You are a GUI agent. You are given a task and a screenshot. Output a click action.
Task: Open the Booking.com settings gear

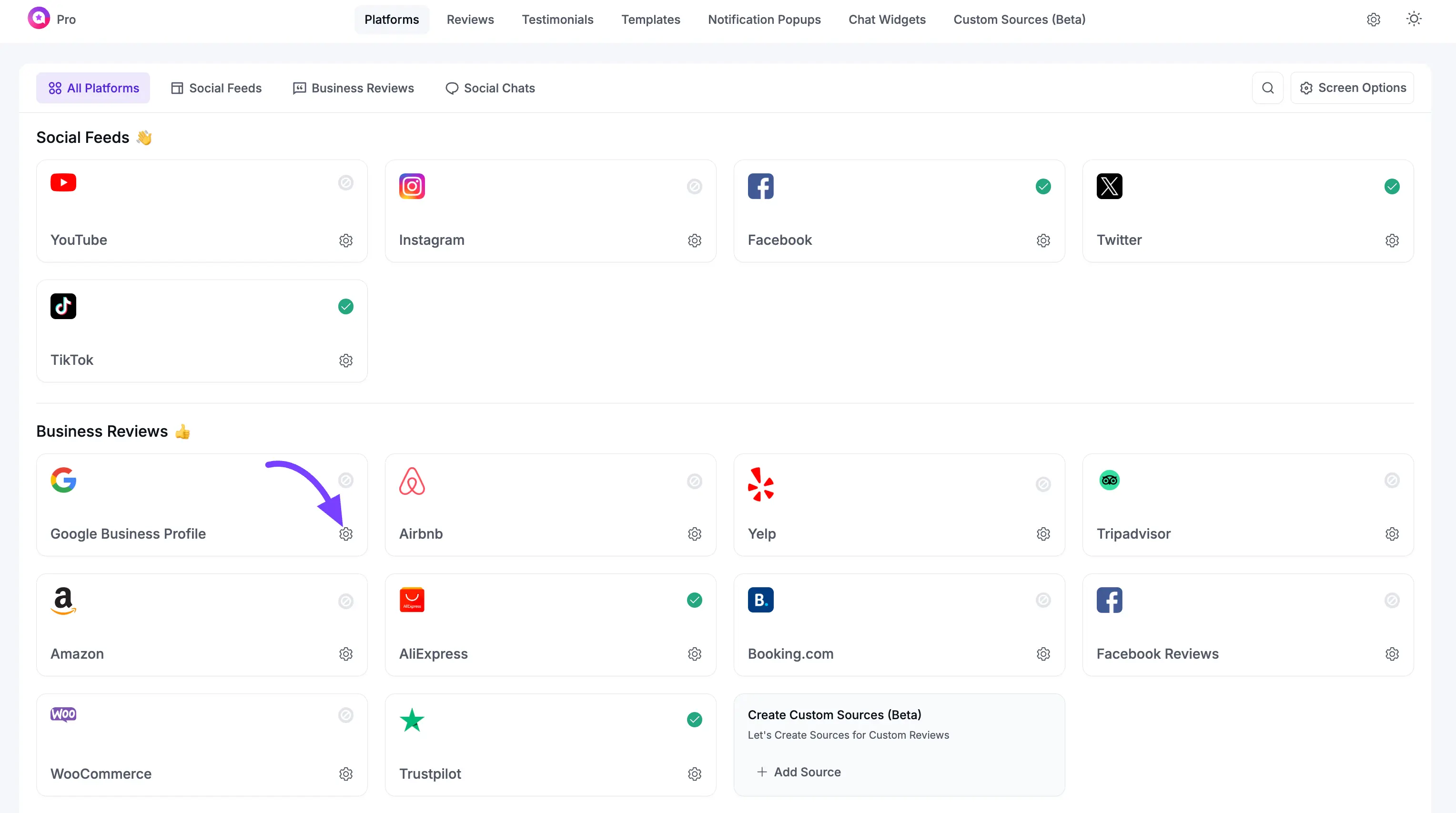click(1043, 653)
